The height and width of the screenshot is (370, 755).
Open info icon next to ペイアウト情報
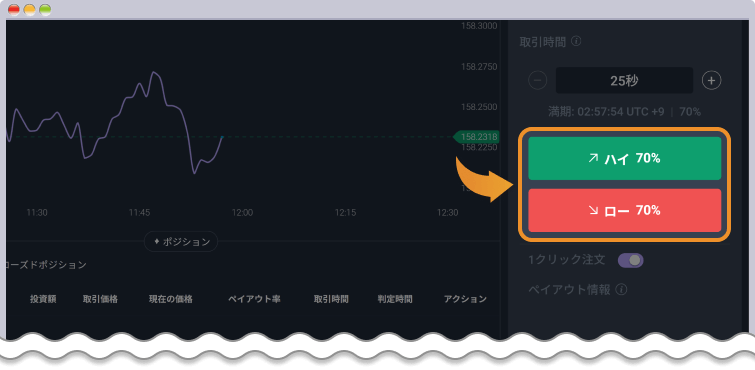pos(621,290)
